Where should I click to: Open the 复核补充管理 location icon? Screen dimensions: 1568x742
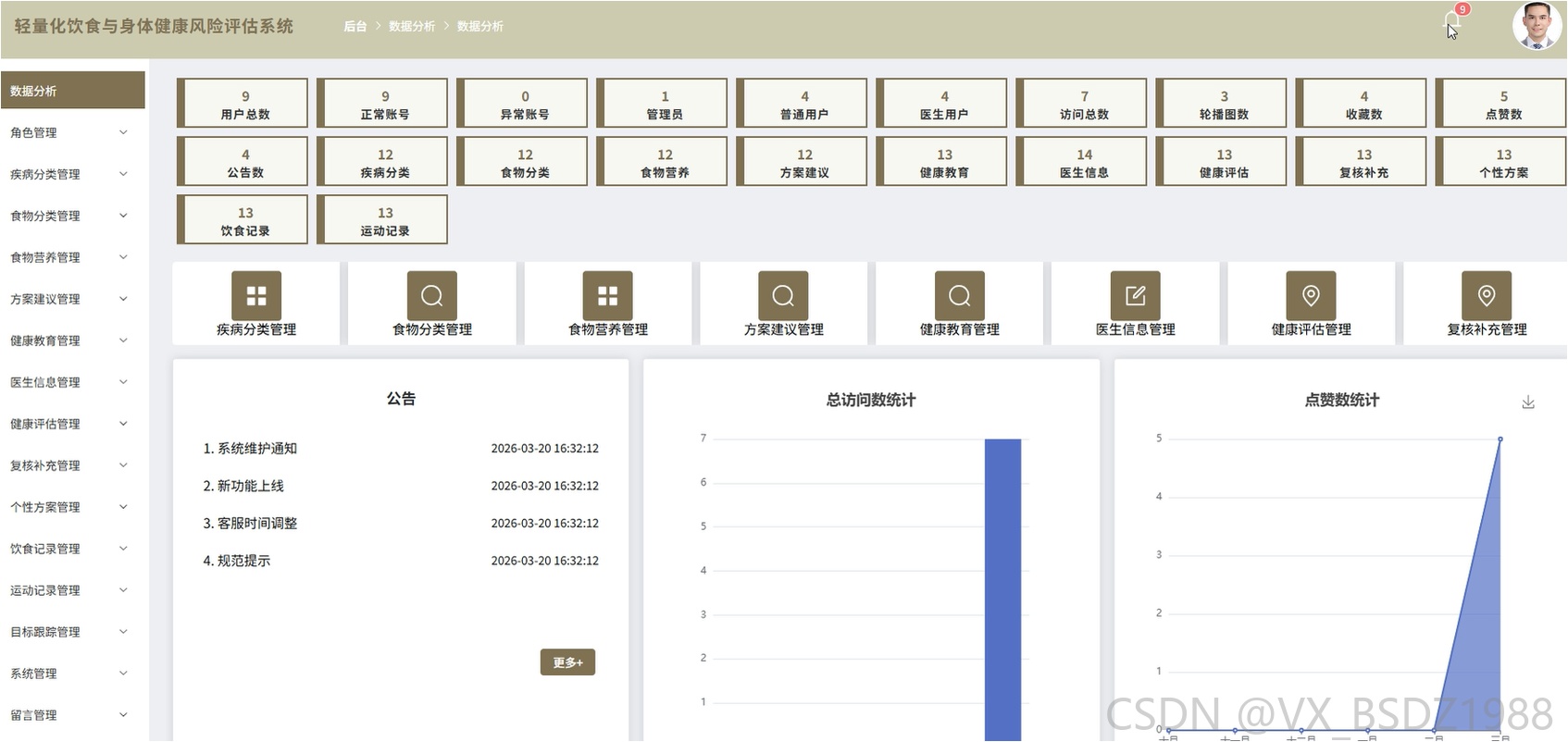1487,295
